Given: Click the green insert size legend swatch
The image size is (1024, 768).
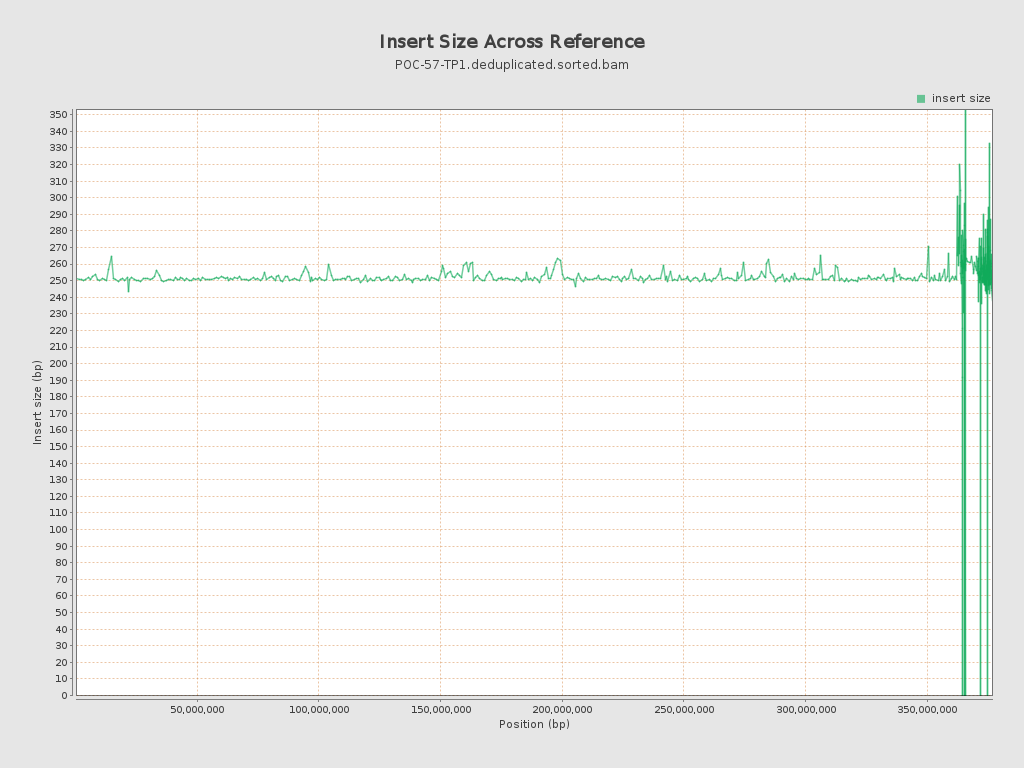Looking at the screenshot, I should point(921,99).
